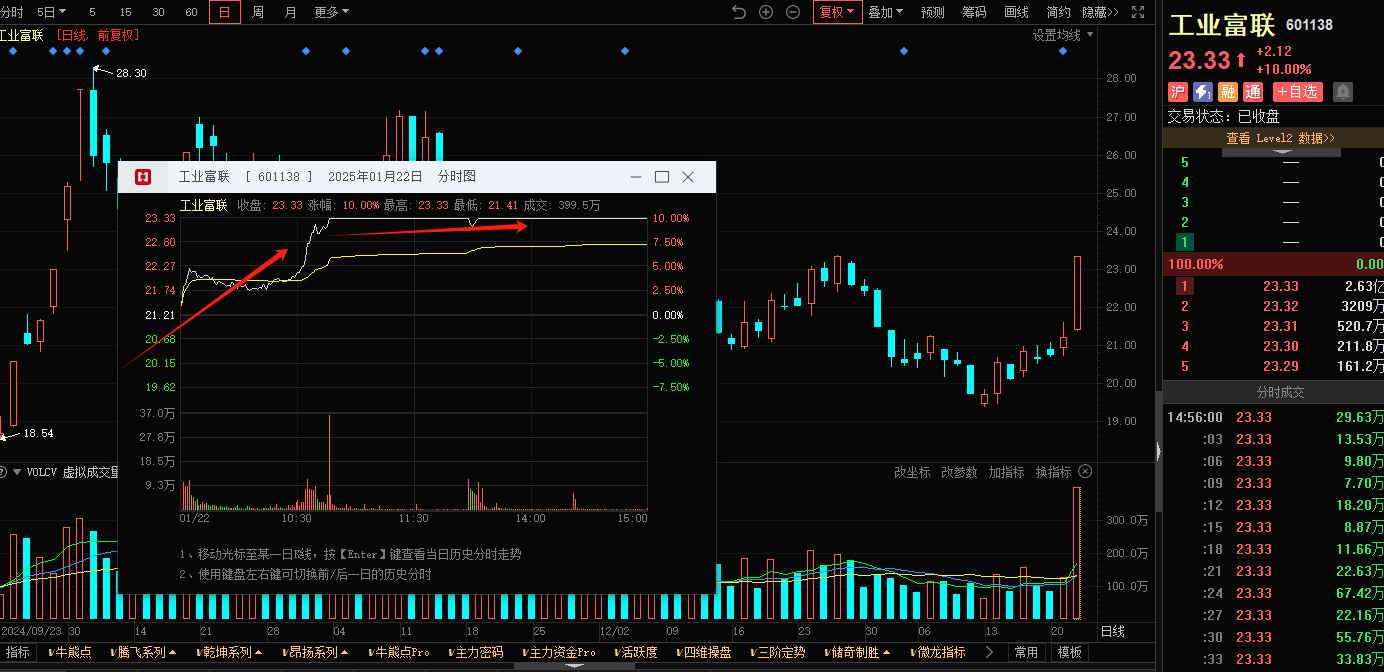The height and width of the screenshot is (672, 1384).
Task: Expand the 更多 periods dropdown
Action: pos(332,12)
